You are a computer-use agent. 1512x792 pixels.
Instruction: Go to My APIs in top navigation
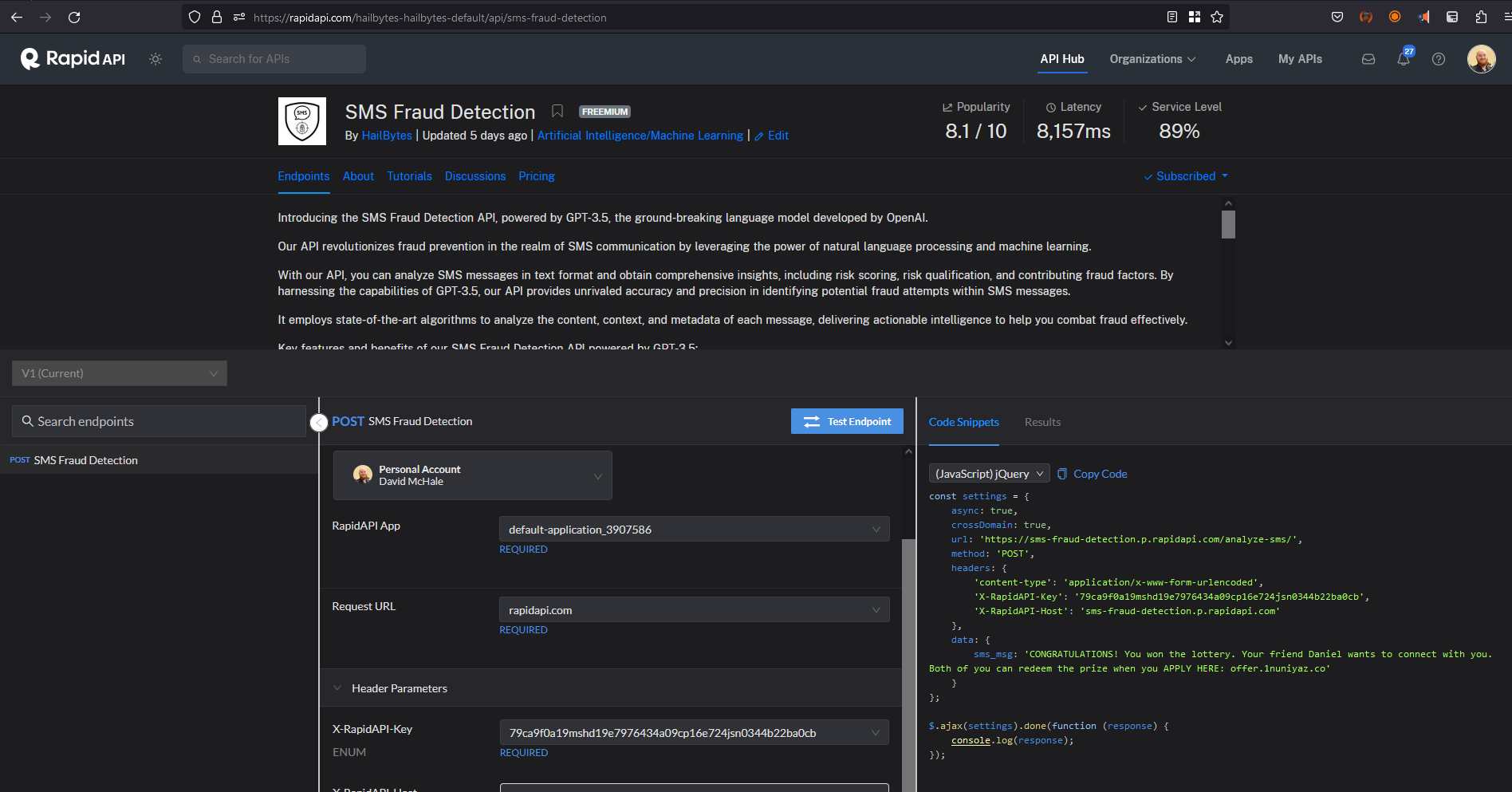1300,59
